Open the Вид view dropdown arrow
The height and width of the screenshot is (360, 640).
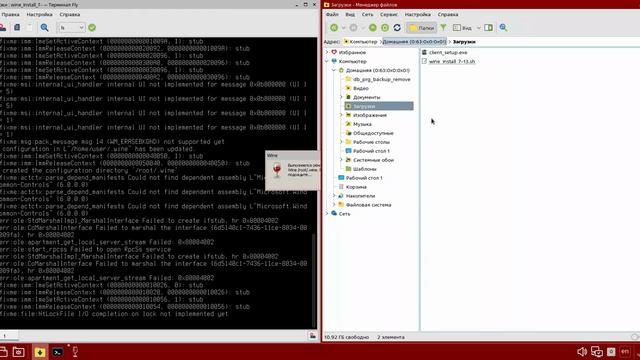click(x=479, y=28)
